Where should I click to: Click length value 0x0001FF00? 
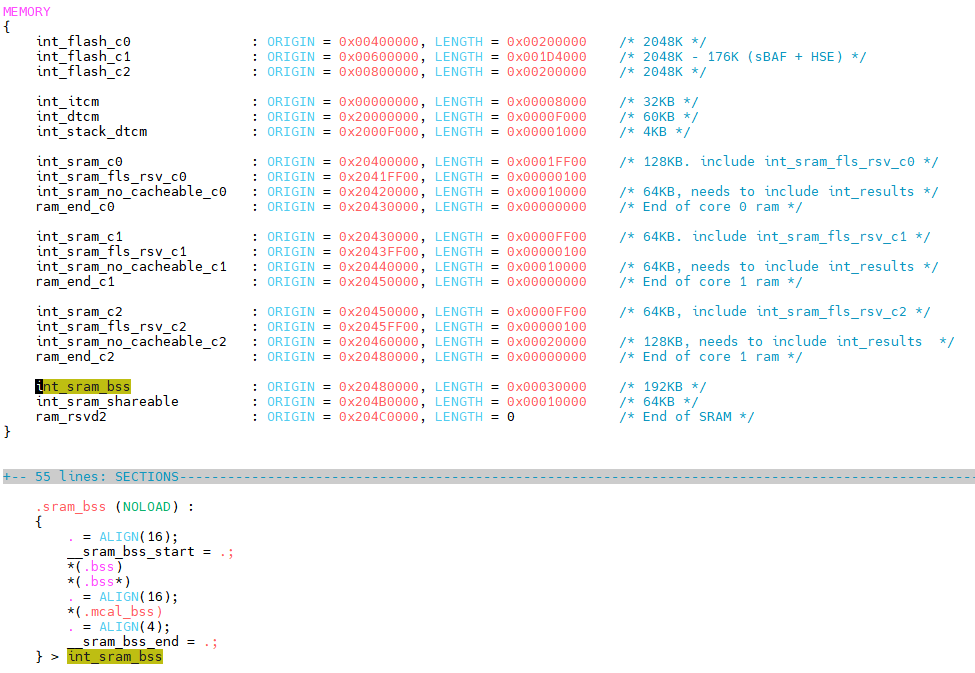[x=547, y=162]
